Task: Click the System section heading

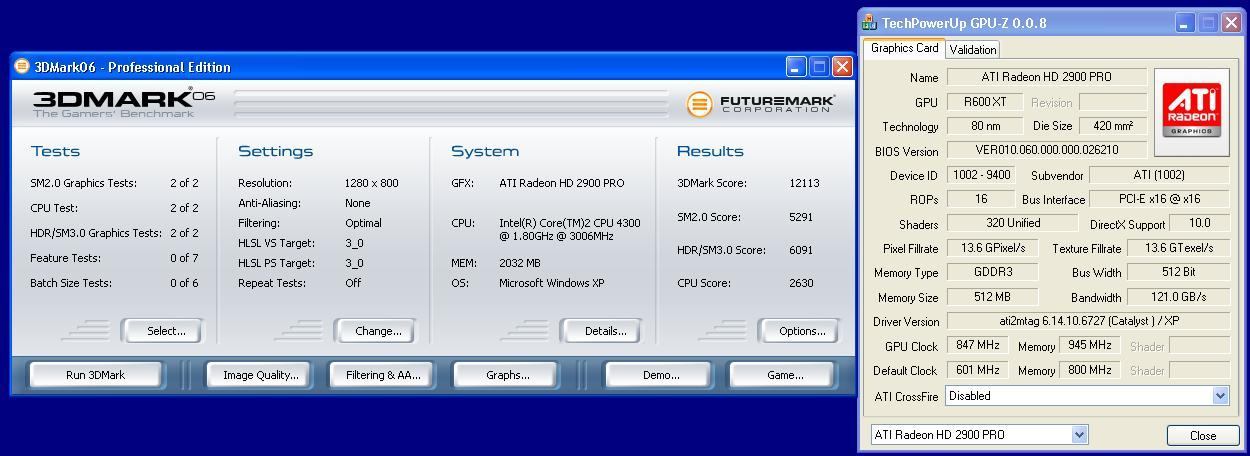Action: click(485, 151)
